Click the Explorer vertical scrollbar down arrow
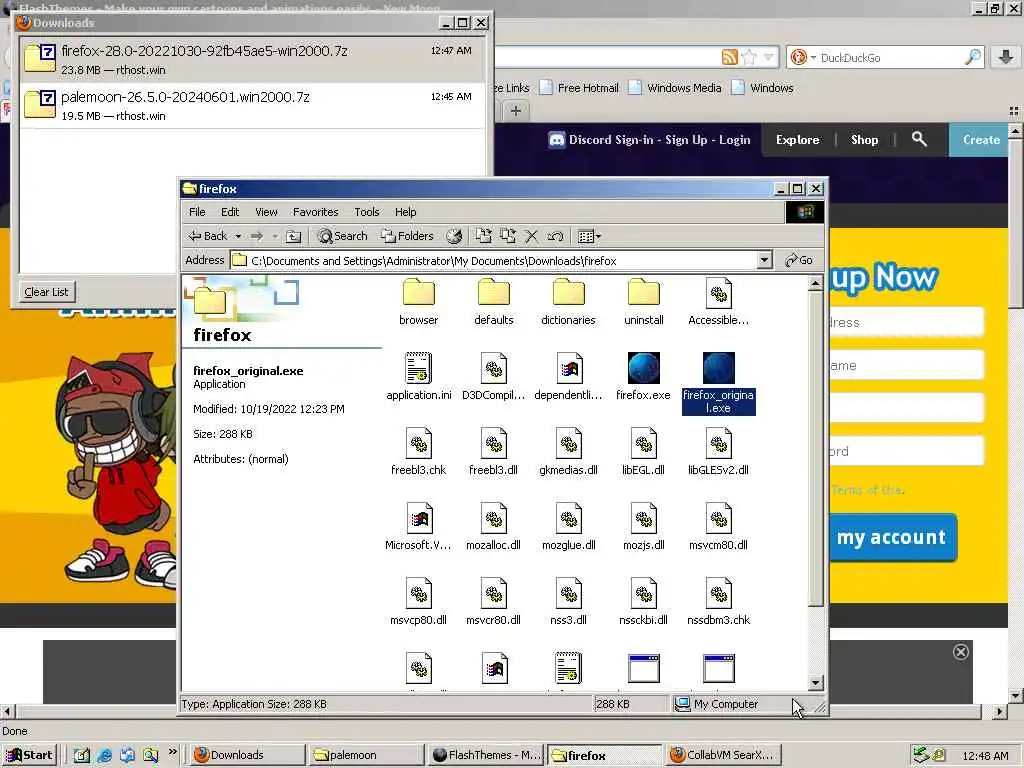The width and height of the screenshot is (1024, 768). [x=815, y=683]
